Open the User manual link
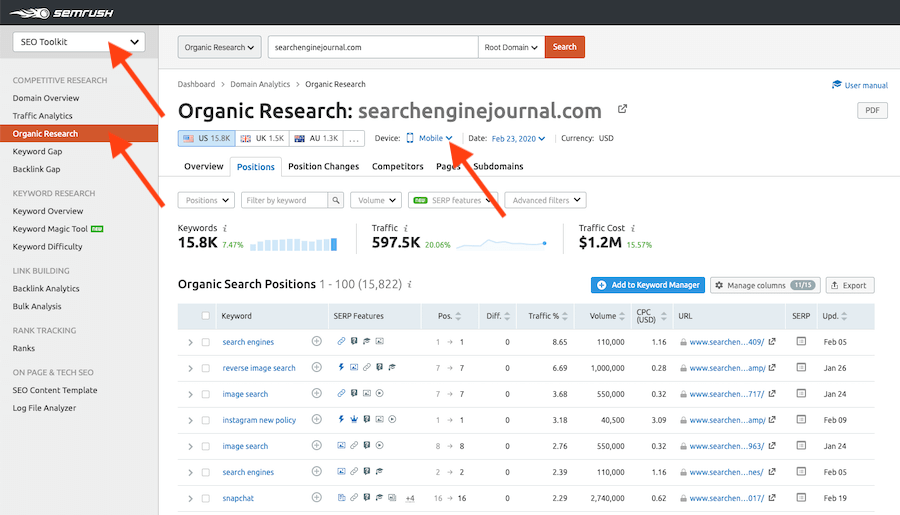This screenshot has height=515, width=900. (860, 85)
